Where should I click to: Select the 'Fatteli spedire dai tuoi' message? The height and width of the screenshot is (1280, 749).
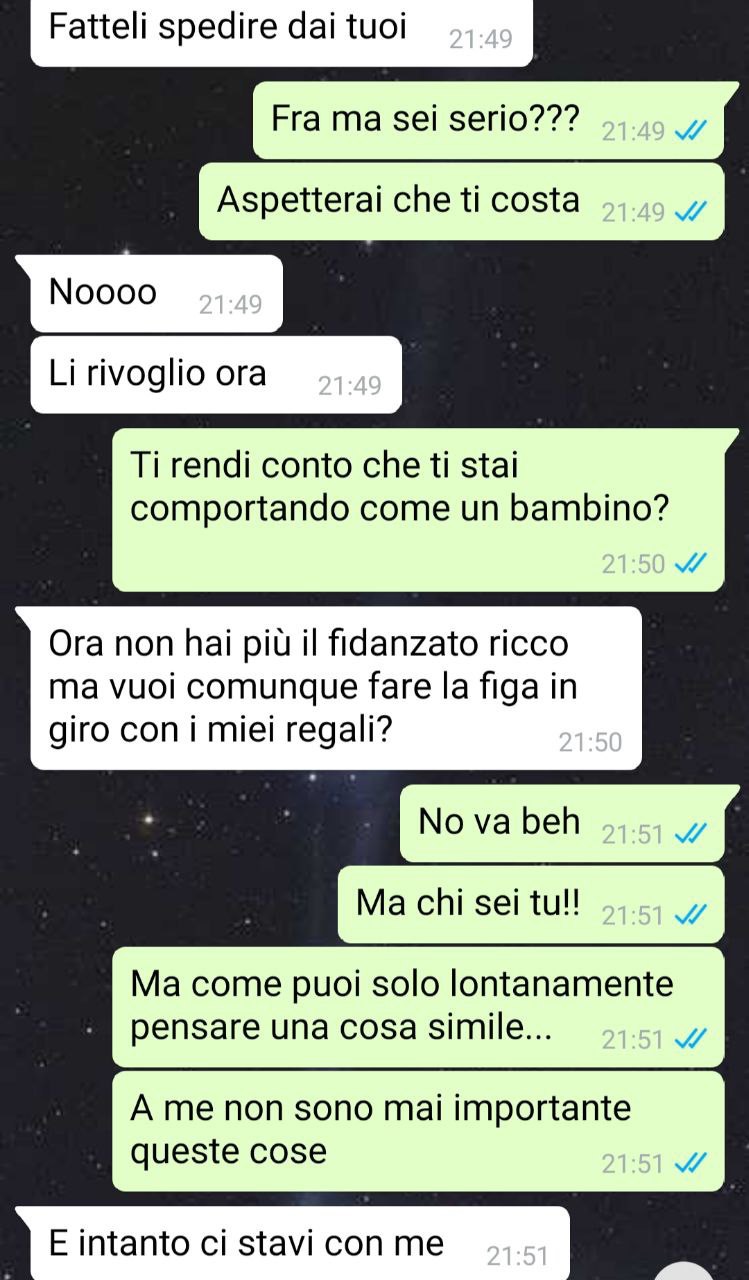pos(281,33)
